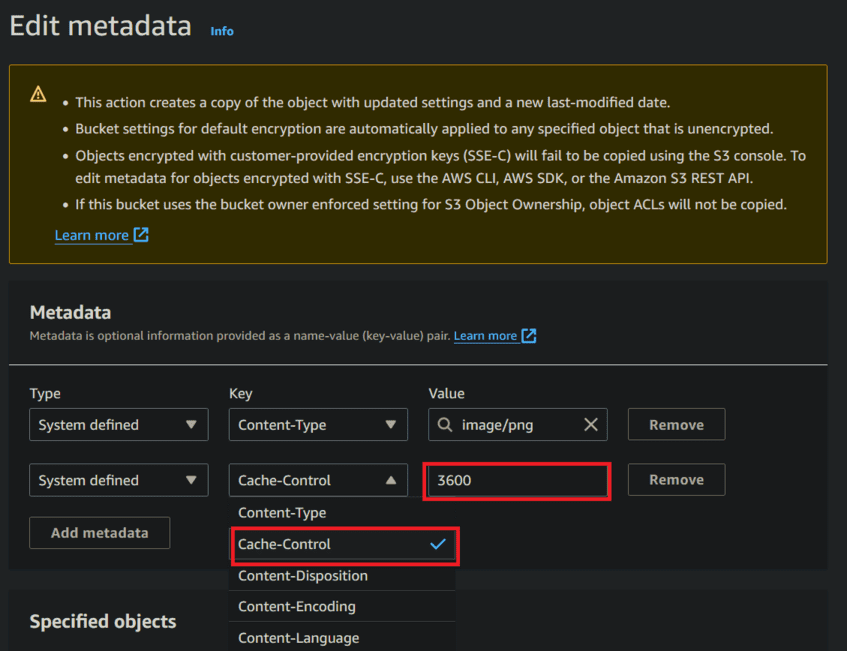Open the Info link next to Edit metadata
Viewport: 847px width, 651px height.
point(222,31)
